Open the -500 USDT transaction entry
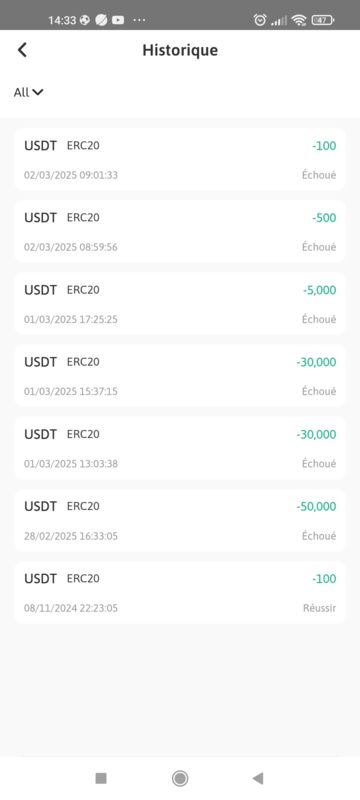This screenshot has height=800, width=360. (x=179, y=231)
